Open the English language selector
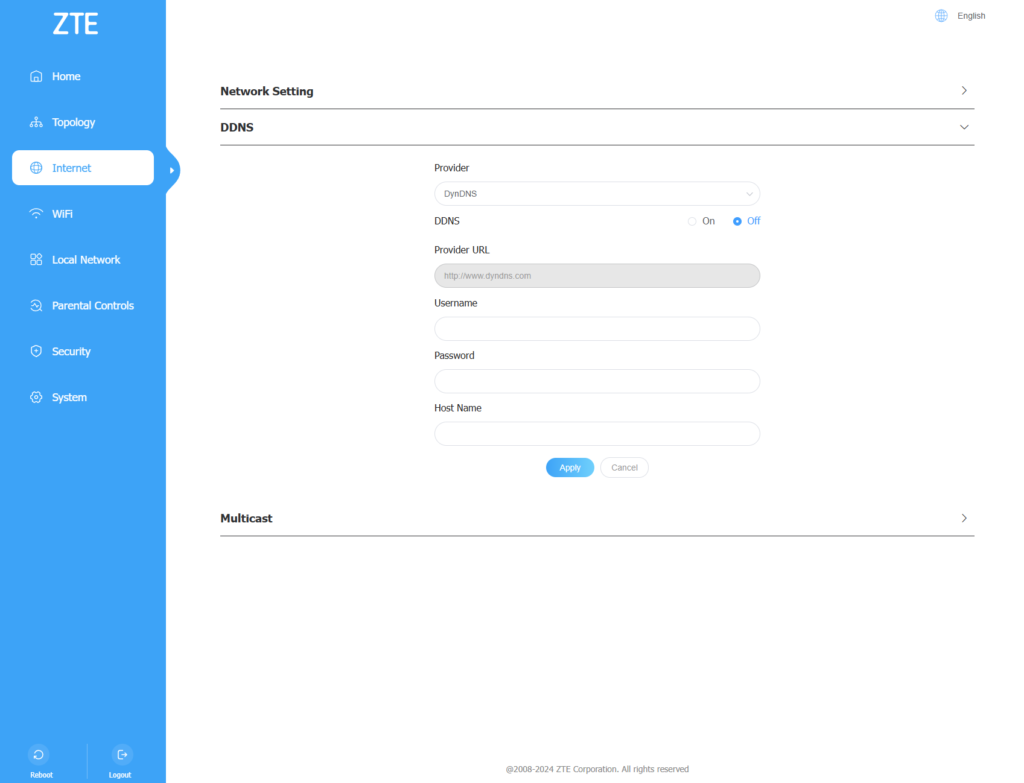 [x=960, y=16]
